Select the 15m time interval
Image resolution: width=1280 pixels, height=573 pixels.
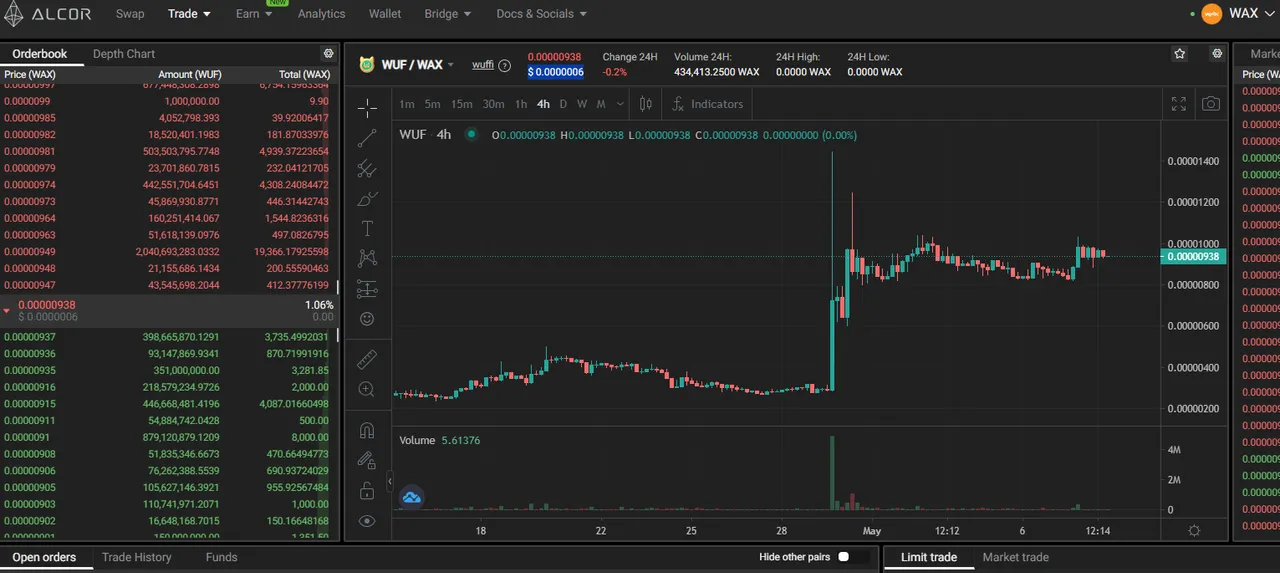pyautogui.click(x=461, y=104)
